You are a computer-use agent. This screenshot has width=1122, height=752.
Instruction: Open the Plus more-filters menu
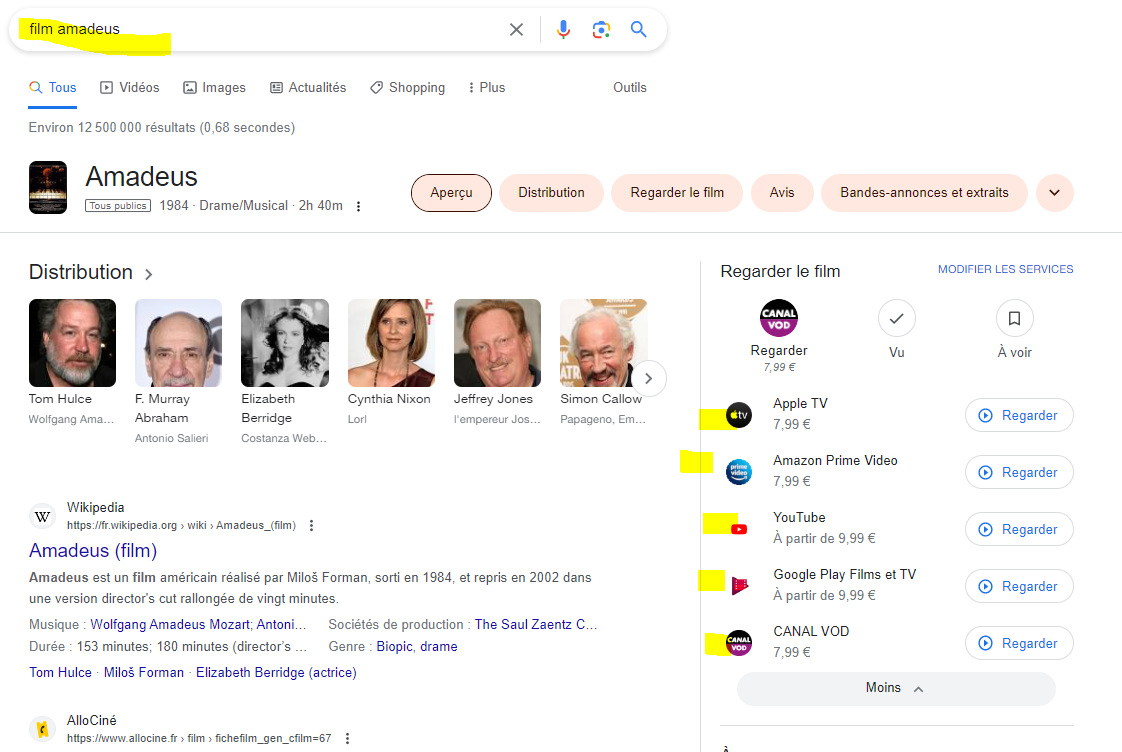click(487, 87)
